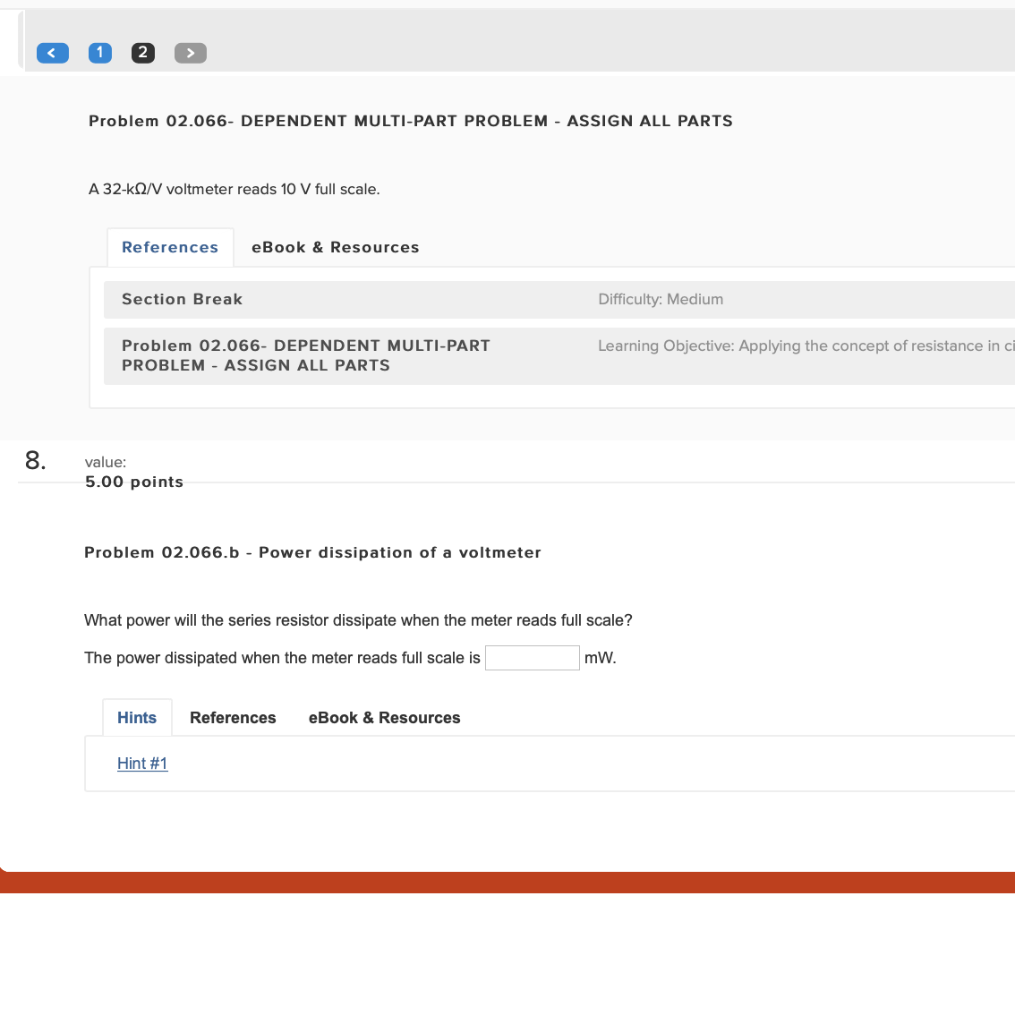Click the mW unit label beside the answer box
This screenshot has width=1015, height=1024.
(x=601, y=657)
